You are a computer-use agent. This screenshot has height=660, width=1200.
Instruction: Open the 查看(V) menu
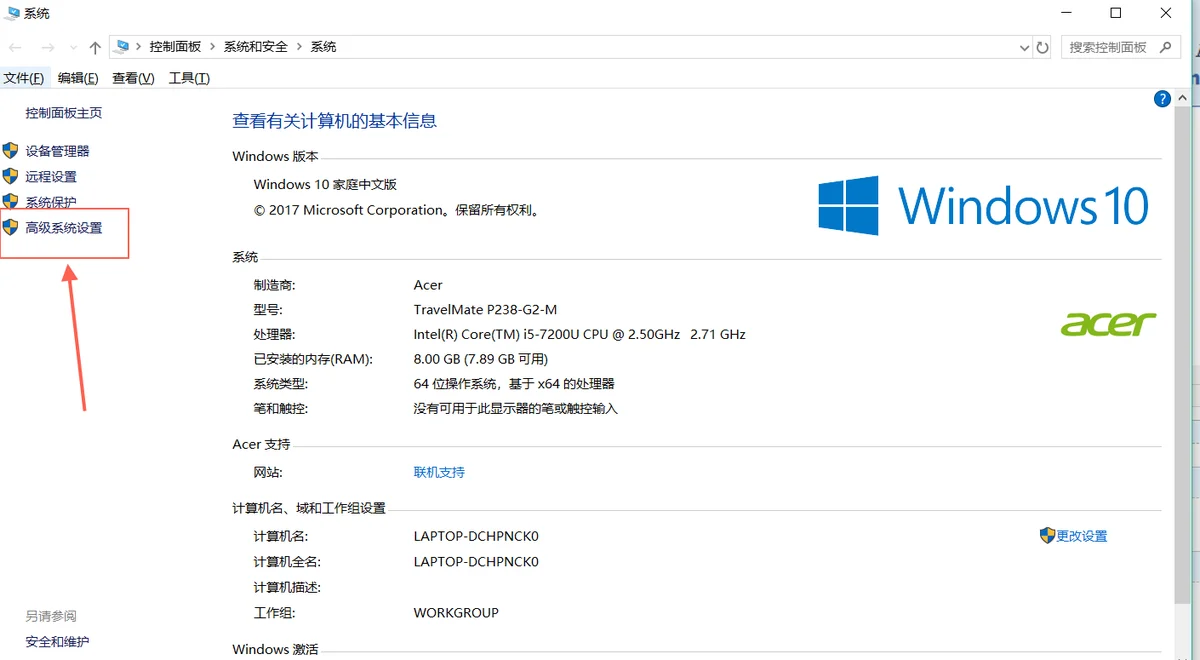tap(133, 78)
